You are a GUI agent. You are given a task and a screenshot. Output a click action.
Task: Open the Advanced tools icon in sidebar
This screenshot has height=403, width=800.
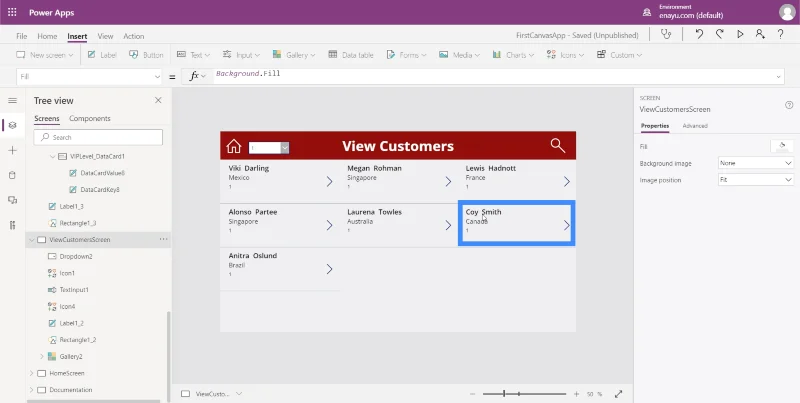click(12, 225)
